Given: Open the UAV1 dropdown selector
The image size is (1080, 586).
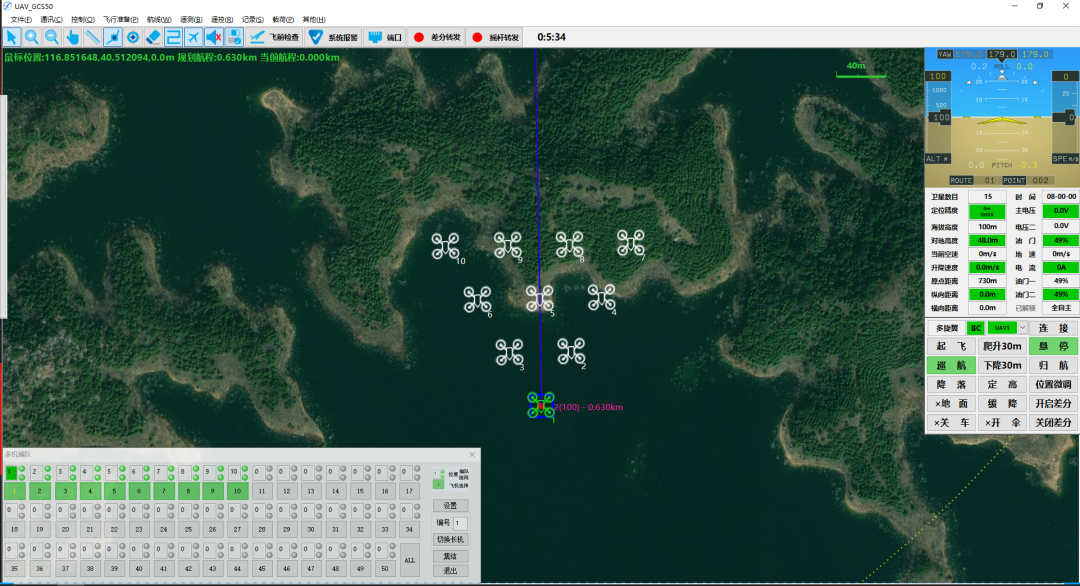Looking at the screenshot, I should pos(1022,328).
